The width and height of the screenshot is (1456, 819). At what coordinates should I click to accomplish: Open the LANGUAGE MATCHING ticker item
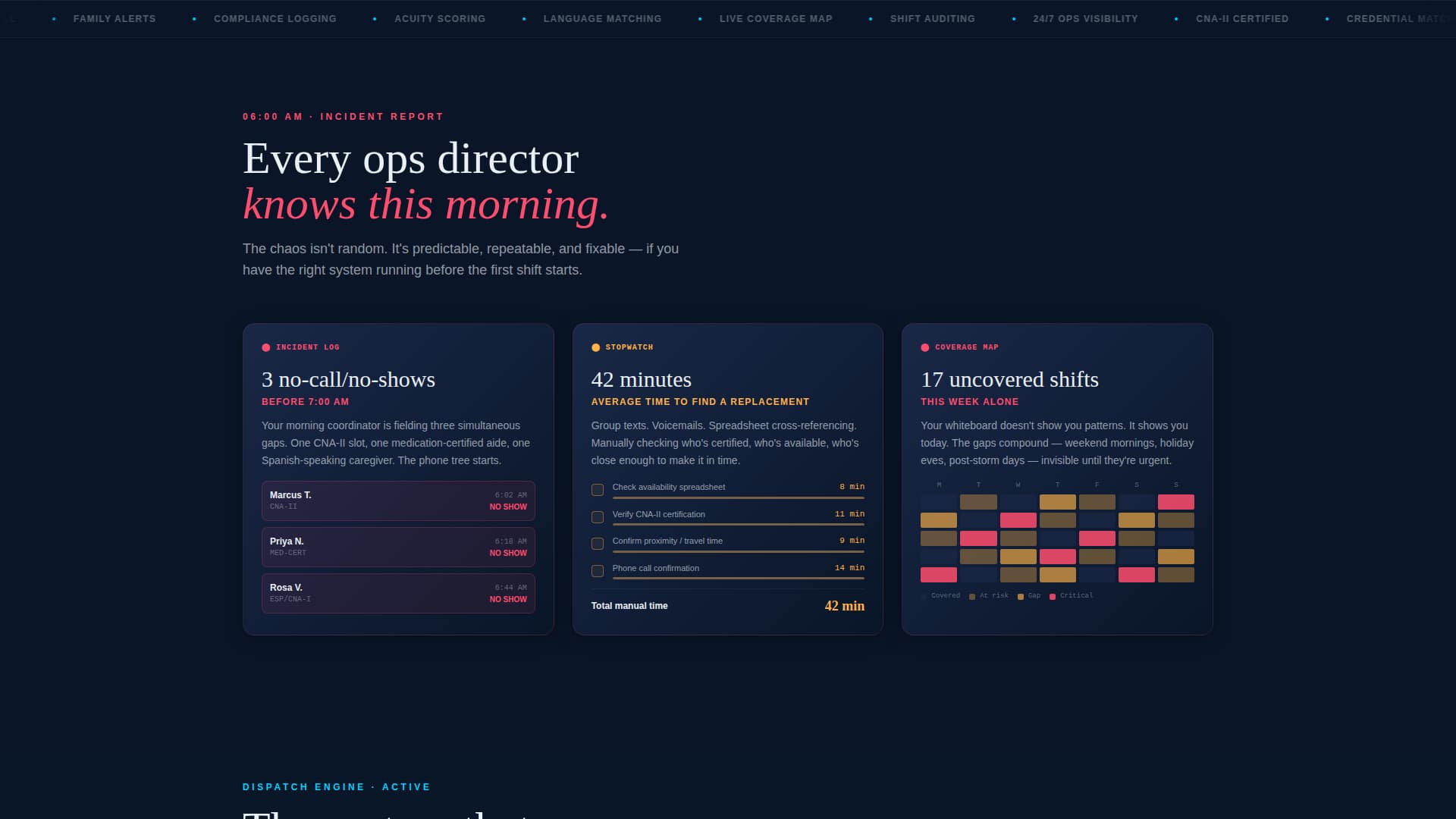point(602,18)
